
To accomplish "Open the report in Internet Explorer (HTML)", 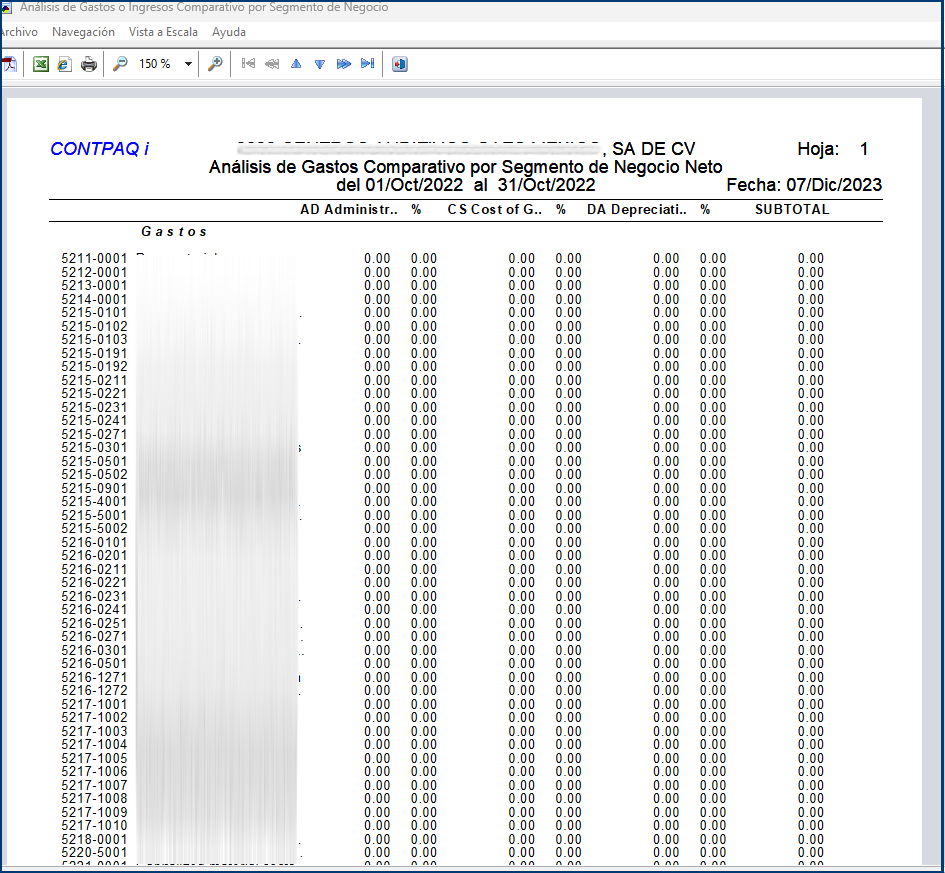I will click(64, 64).
